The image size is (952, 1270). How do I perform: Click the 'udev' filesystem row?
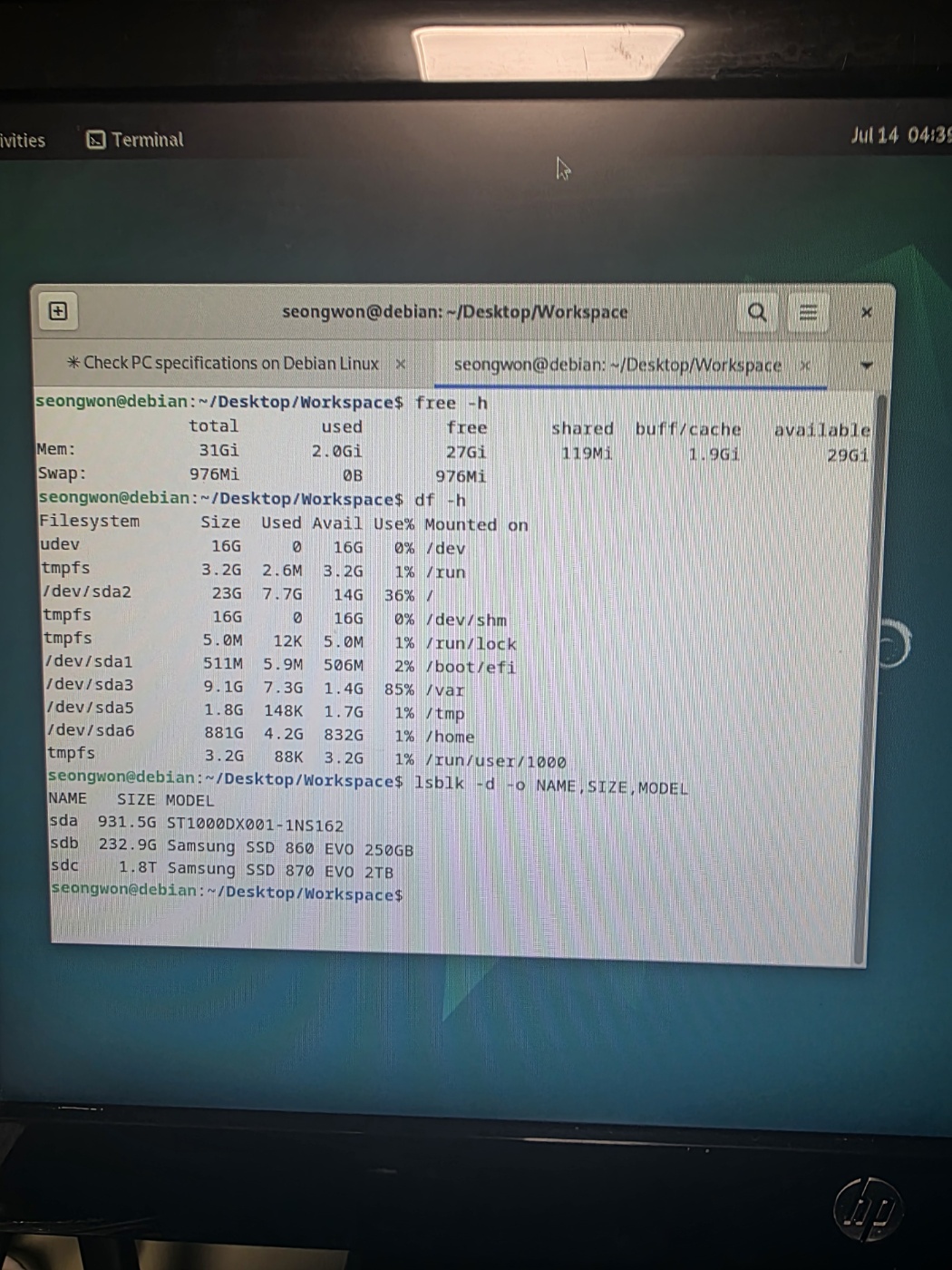[60, 544]
